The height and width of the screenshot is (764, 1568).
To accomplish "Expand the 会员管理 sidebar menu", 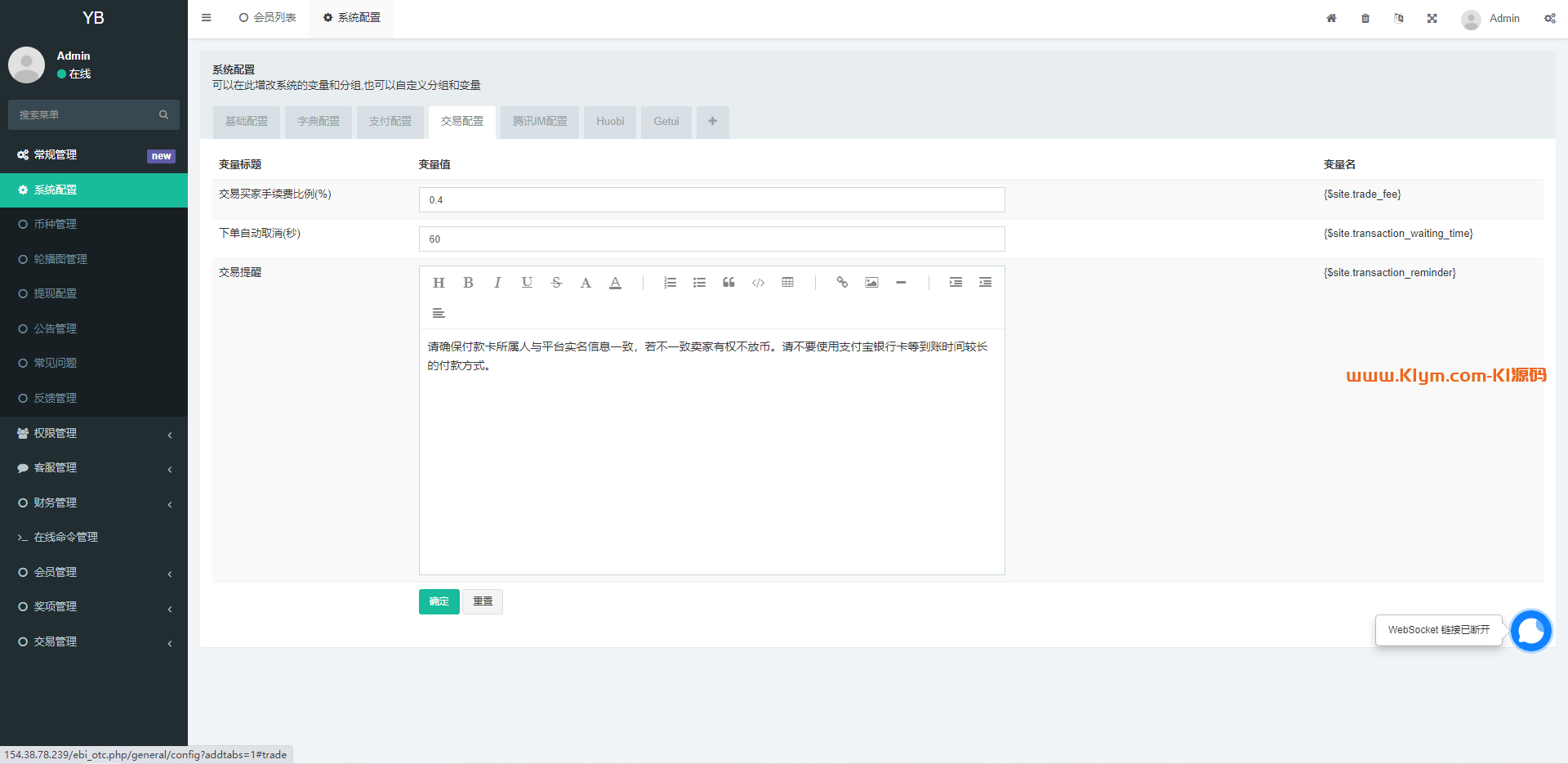I will 94,572.
